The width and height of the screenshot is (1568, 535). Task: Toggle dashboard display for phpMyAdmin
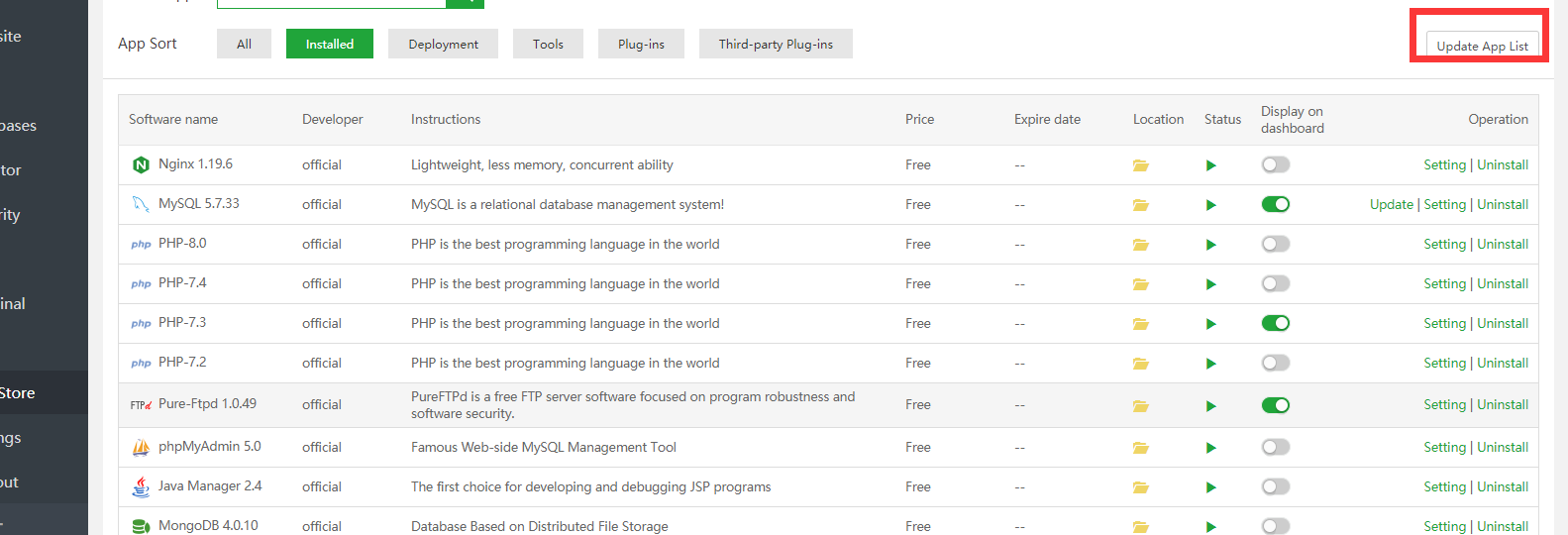(1275, 447)
